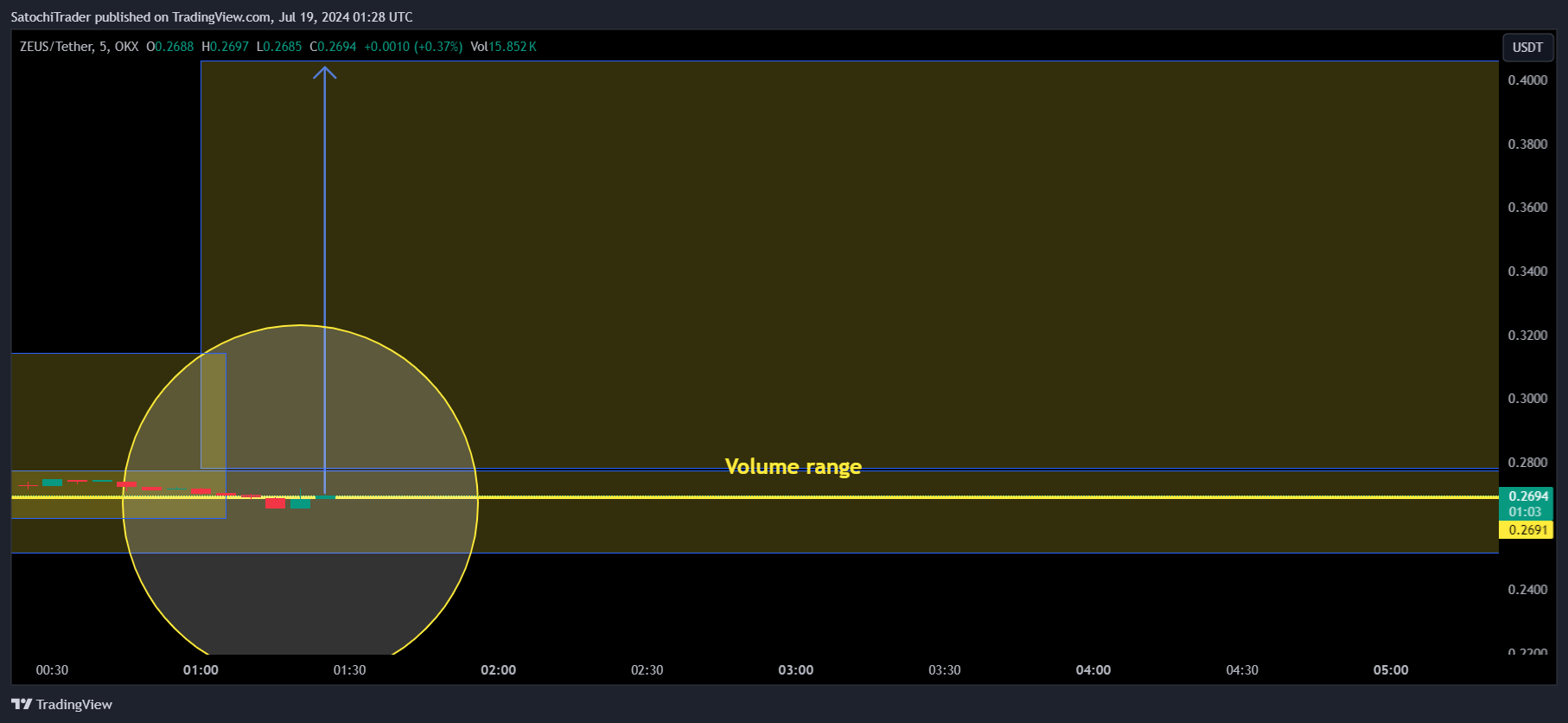Image resolution: width=1568 pixels, height=723 pixels.
Task: Click the +0.0010 (+0.37%) change value
Action: pyautogui.click(x=413, y=47)
